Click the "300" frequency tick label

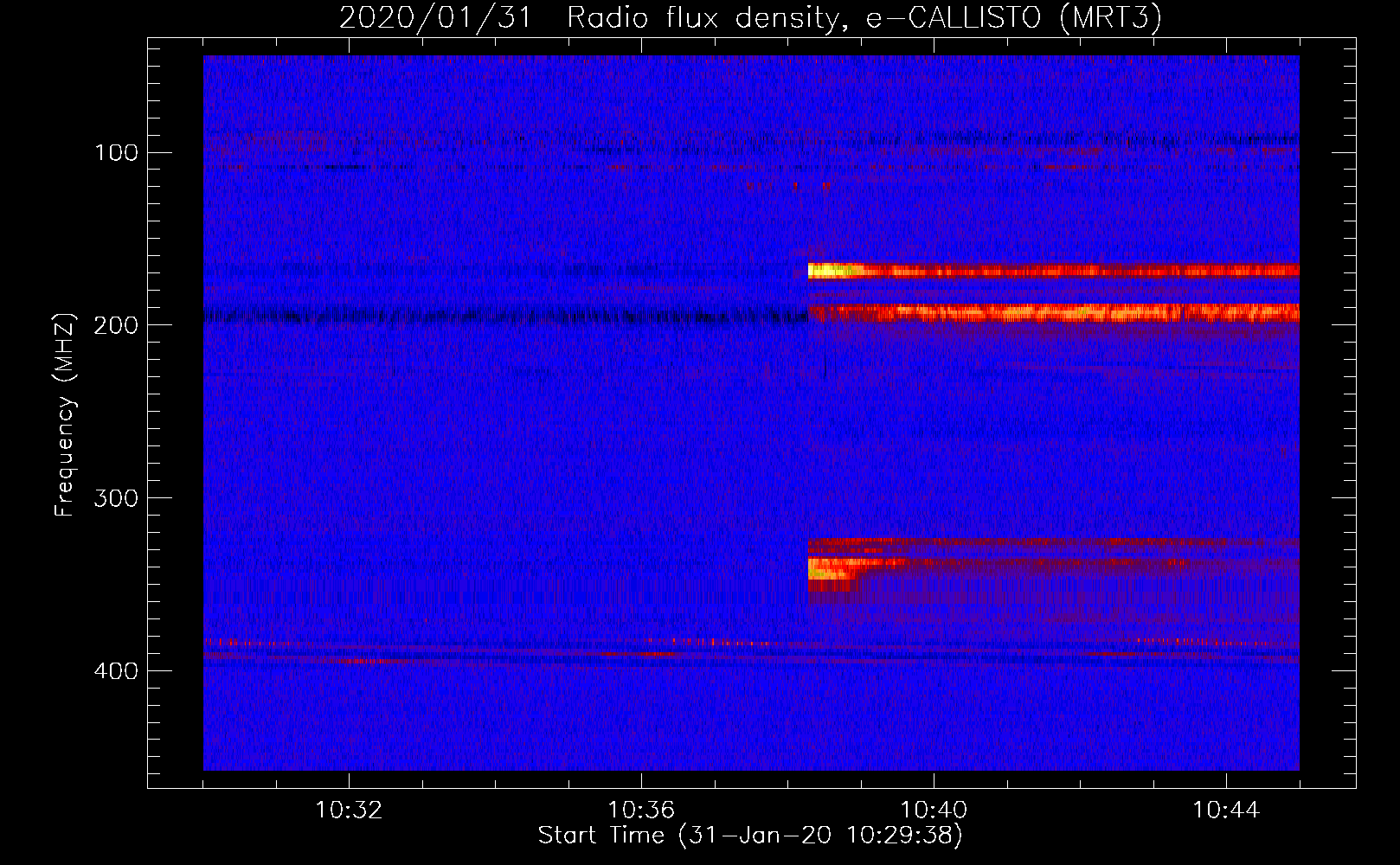pyautogui.click(x=117, y=499)
